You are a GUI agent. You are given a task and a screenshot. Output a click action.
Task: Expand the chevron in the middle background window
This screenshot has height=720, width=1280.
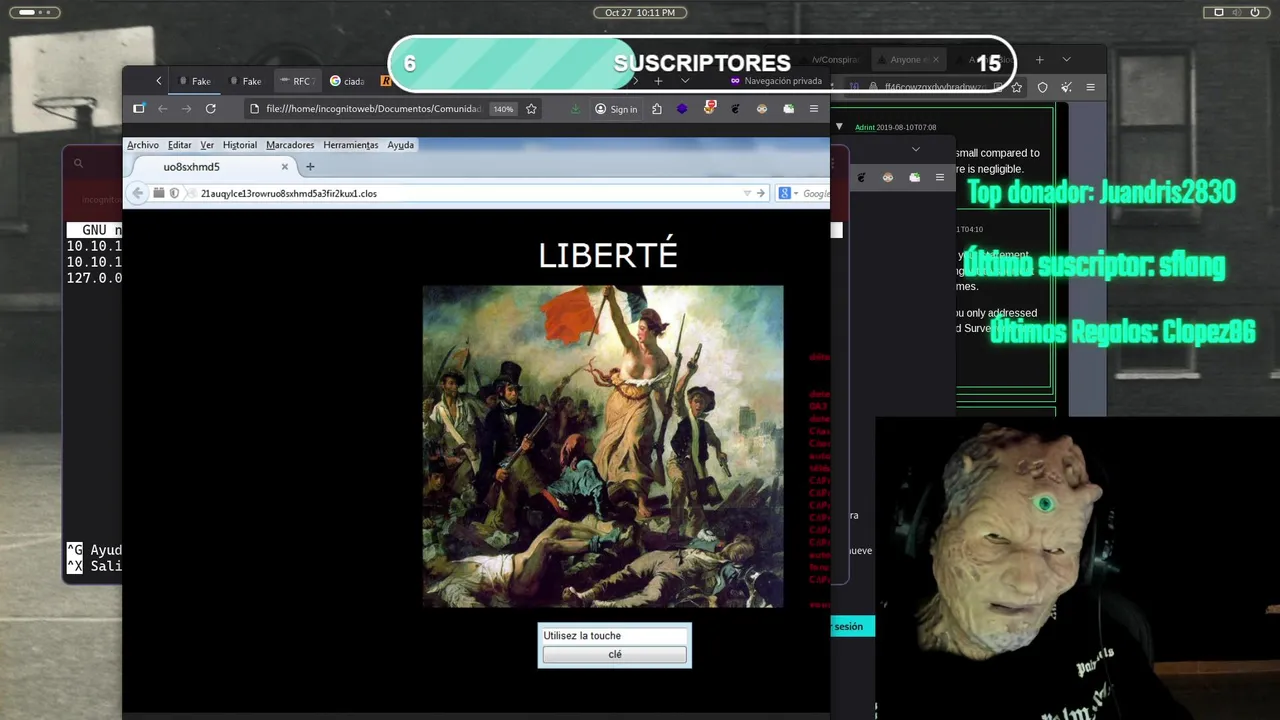(x=915, y=149)
